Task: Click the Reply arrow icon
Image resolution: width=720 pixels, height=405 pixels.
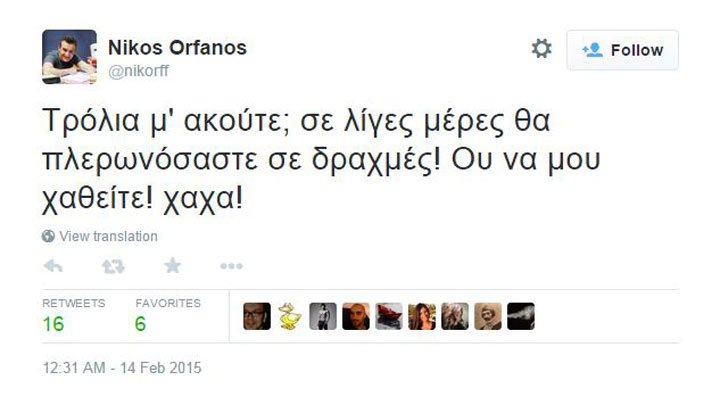Action: pyautogui.click(x=54, y=266)
